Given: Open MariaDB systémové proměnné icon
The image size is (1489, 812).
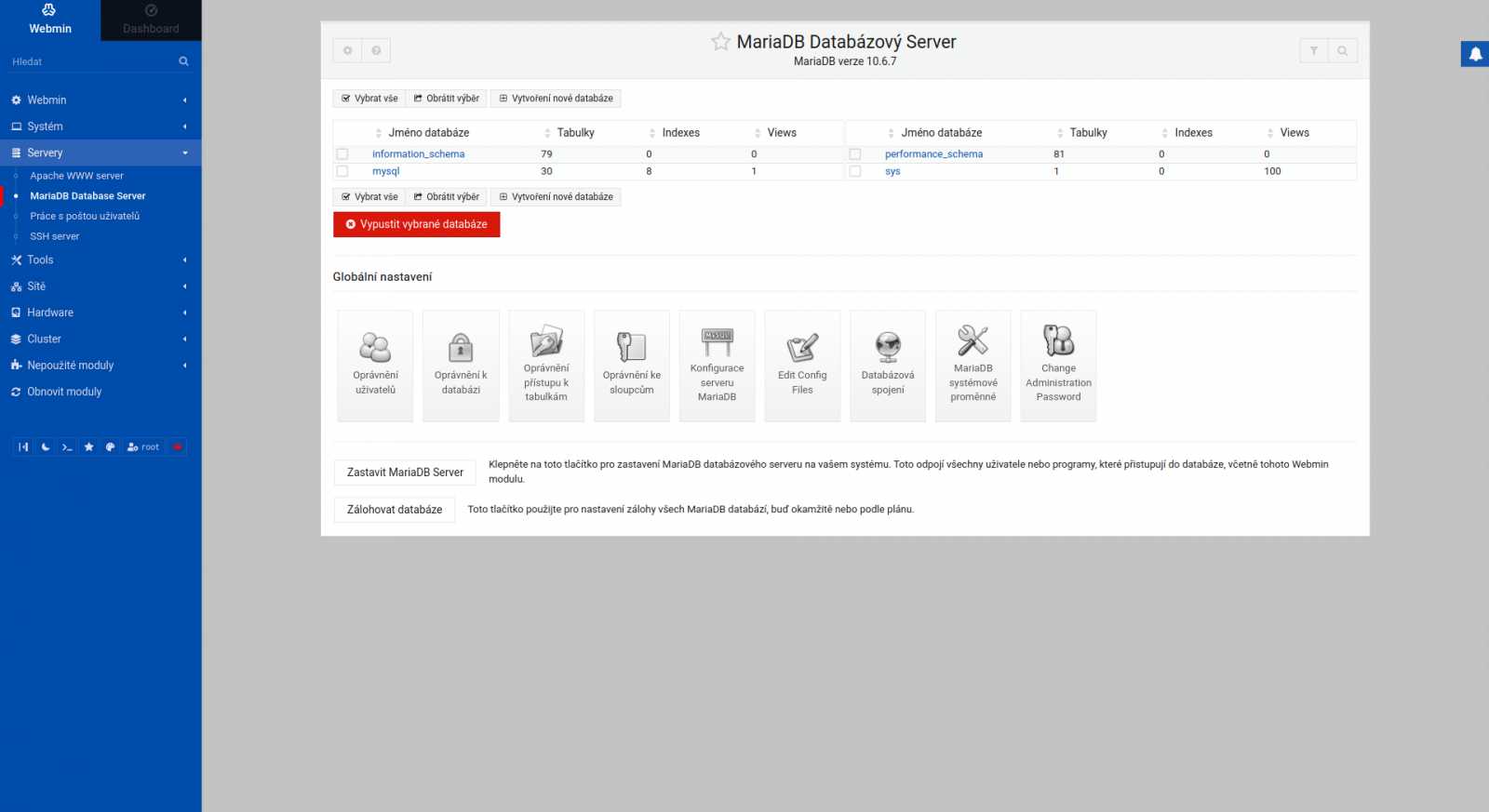Looking at the screenshot, I should coord(973,366).
